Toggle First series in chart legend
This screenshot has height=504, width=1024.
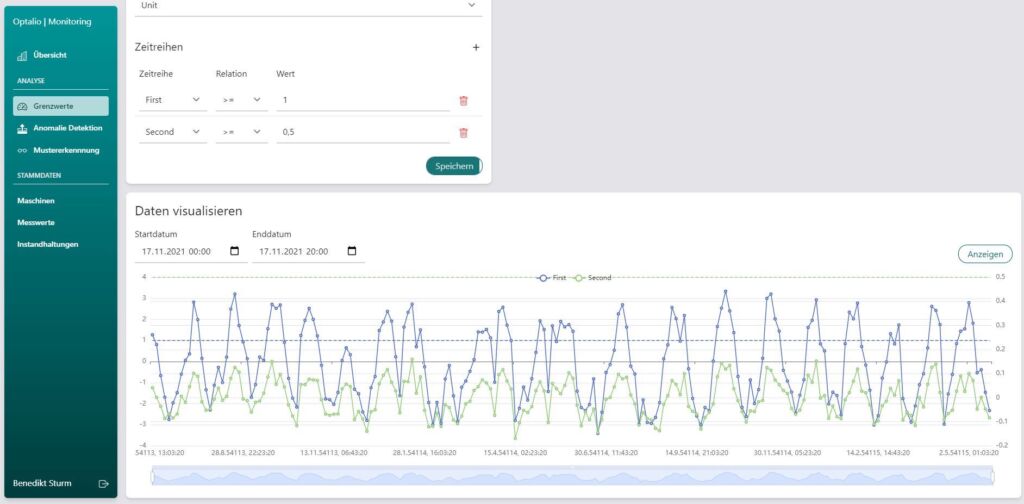552,277
